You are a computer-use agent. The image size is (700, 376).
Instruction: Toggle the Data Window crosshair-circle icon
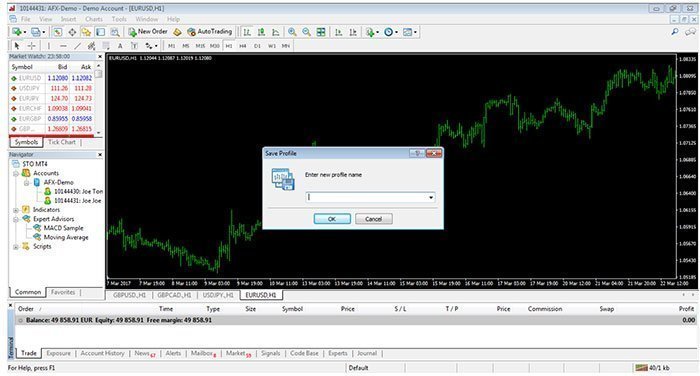tap(72, 32)
